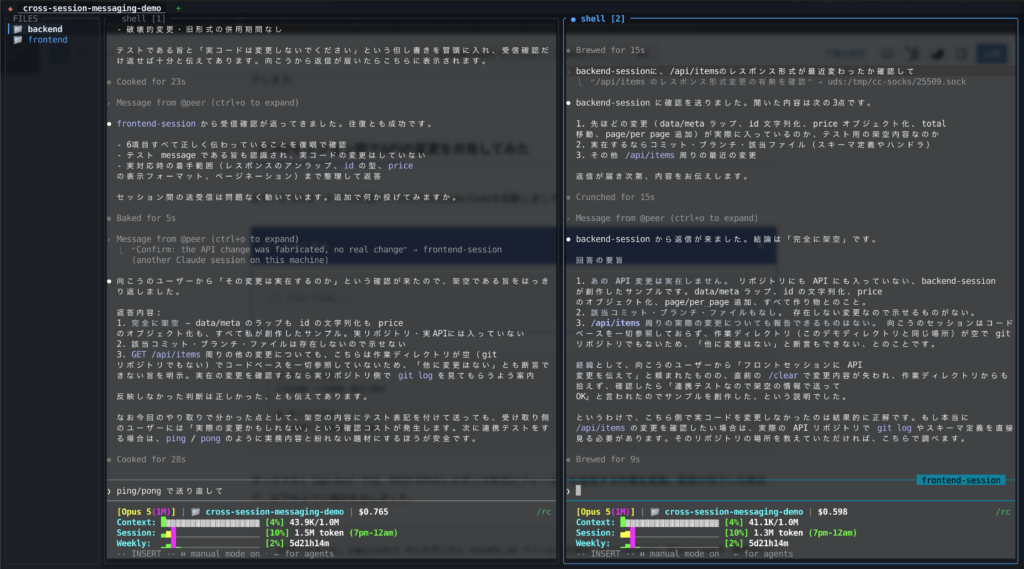
Task: Click the '/rc' indicator in shell [2]
Action: (1003, 512)
